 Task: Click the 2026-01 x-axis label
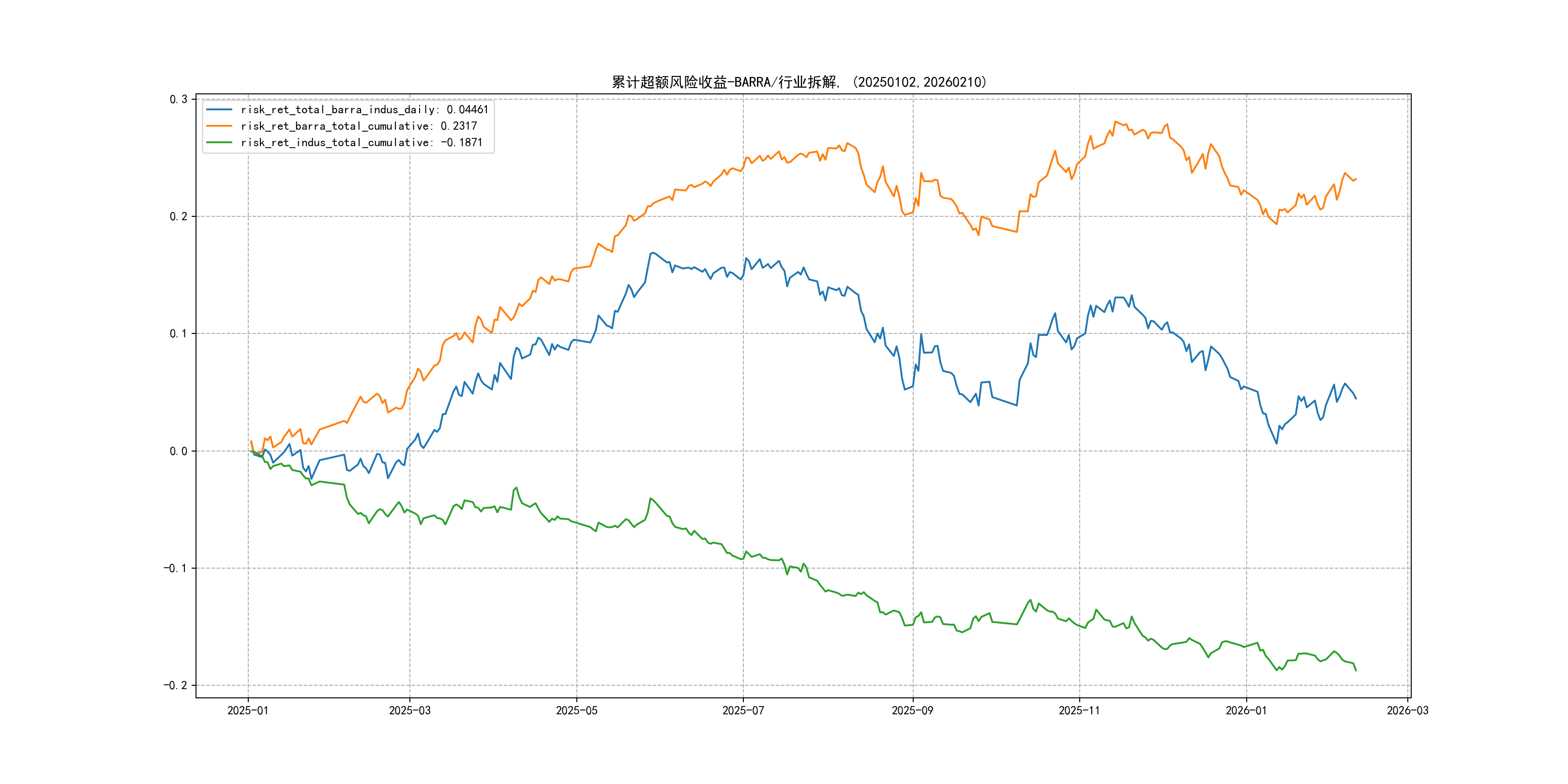click(1245, 710)
